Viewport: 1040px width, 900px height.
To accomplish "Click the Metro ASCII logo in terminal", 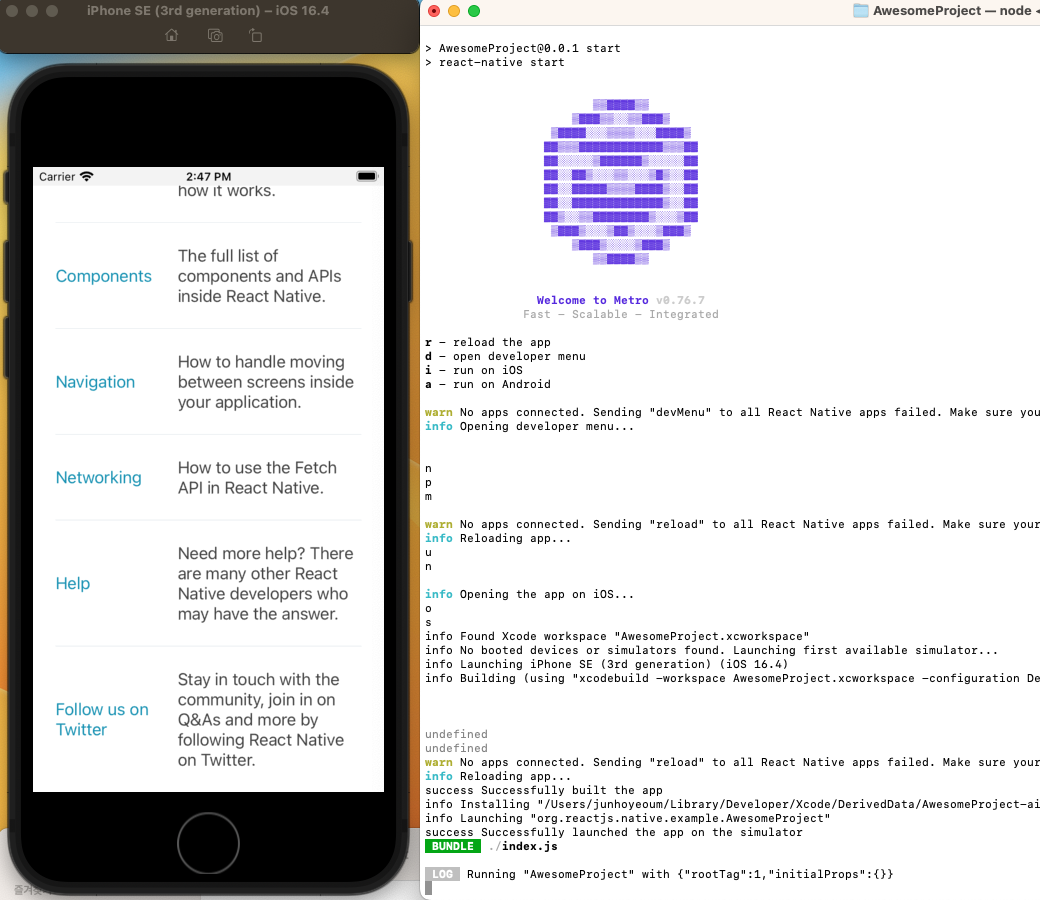I will [x=620, y=182].
